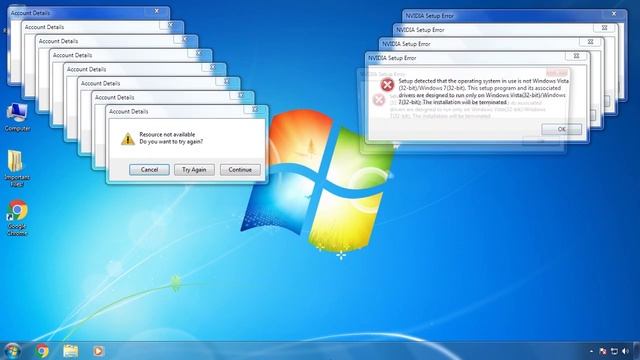Click the yellow warning triangle icon
This screenshot has height=360, width=640.
coord(128,139)
